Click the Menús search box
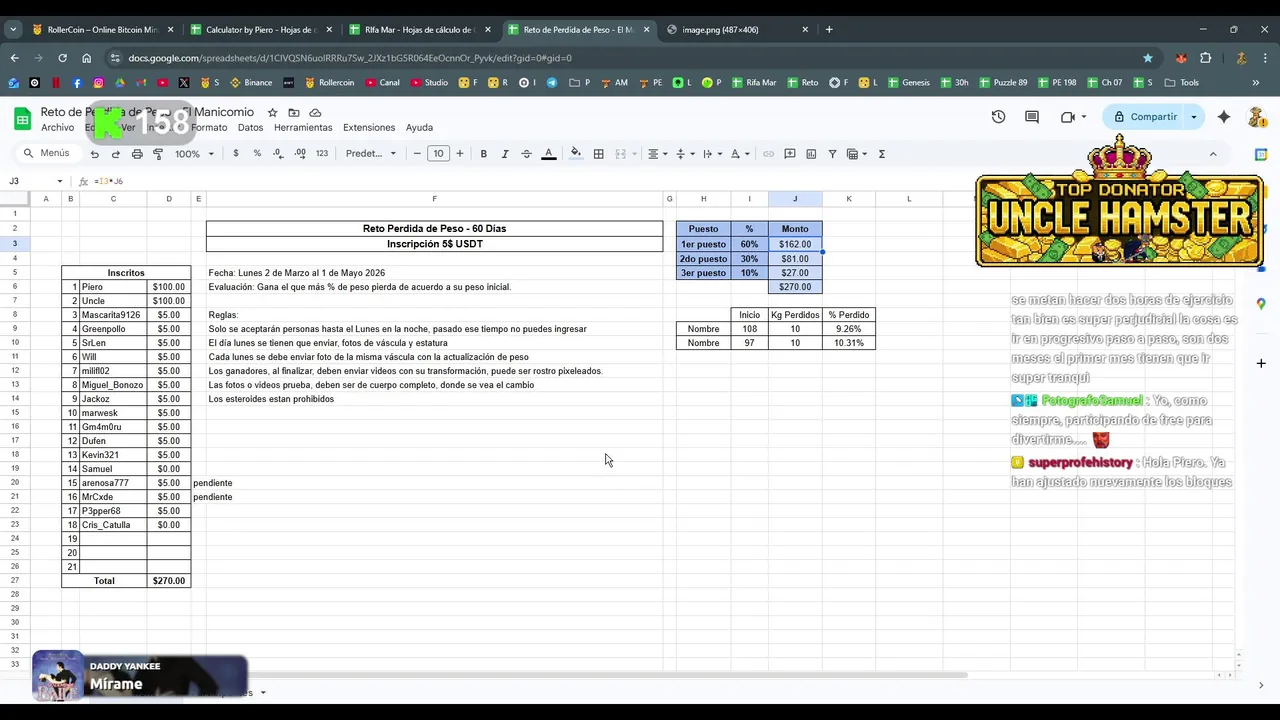Viewport: 1280px width, 720px height. [x=46, y=153]
